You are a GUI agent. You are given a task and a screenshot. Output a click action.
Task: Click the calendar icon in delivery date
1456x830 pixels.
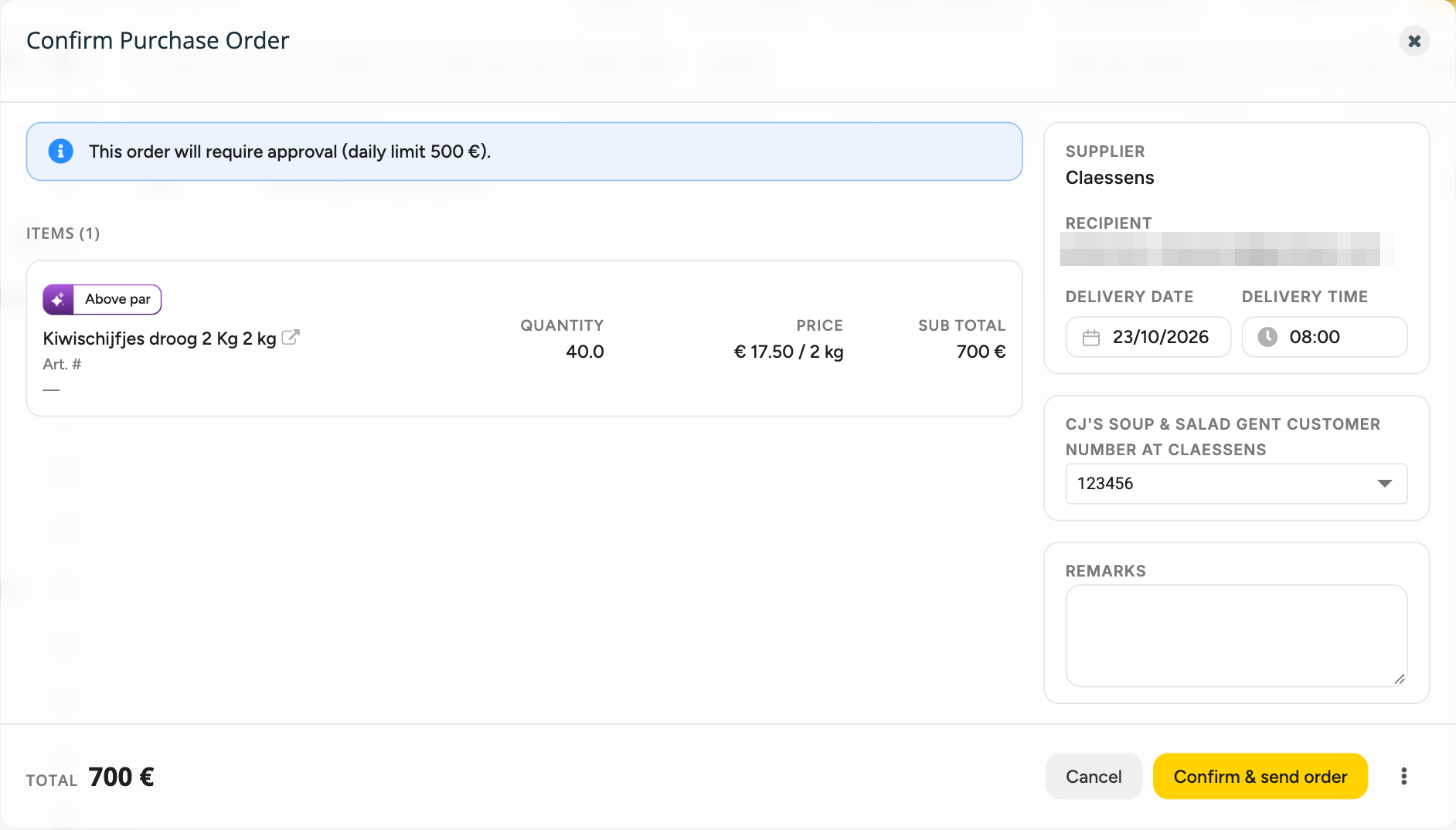tap(1092, 337)
